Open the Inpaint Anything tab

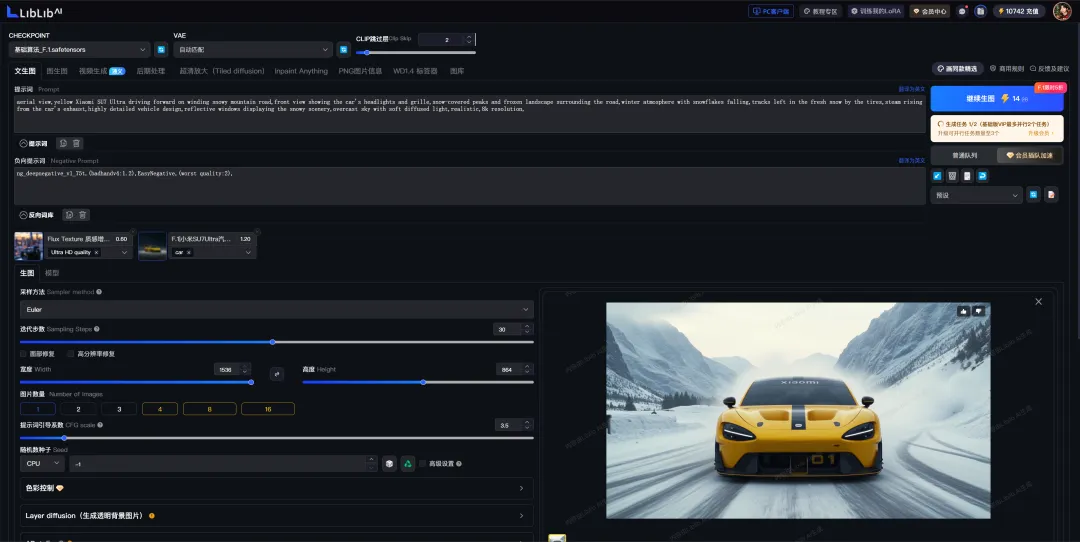click(x=301, y=71)
